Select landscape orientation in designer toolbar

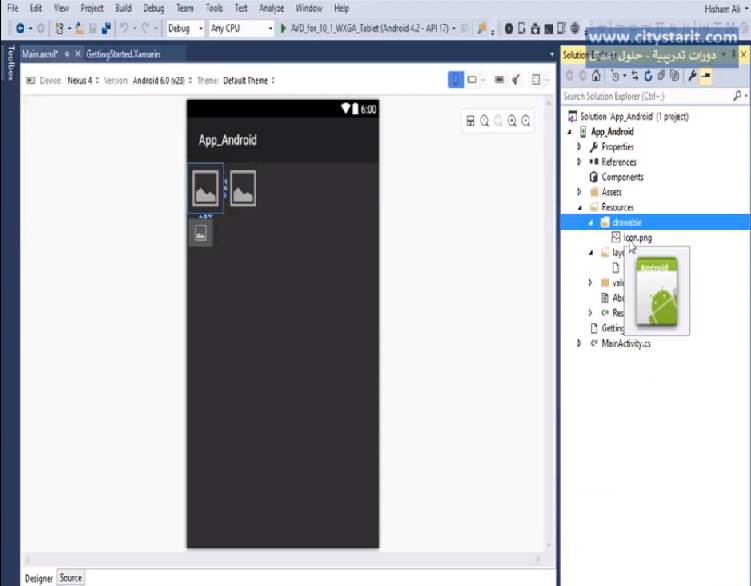472,80
